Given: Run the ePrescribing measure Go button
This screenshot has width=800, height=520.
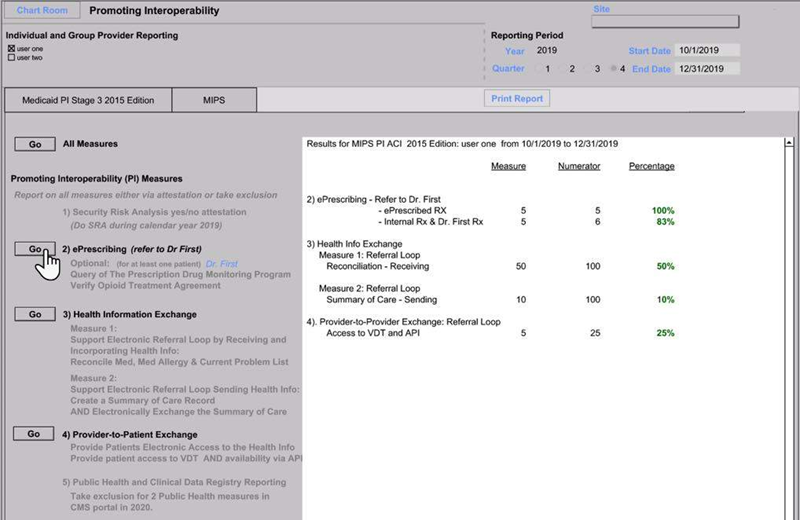Looking at the screenshot, I should click(x=35, y=248).
